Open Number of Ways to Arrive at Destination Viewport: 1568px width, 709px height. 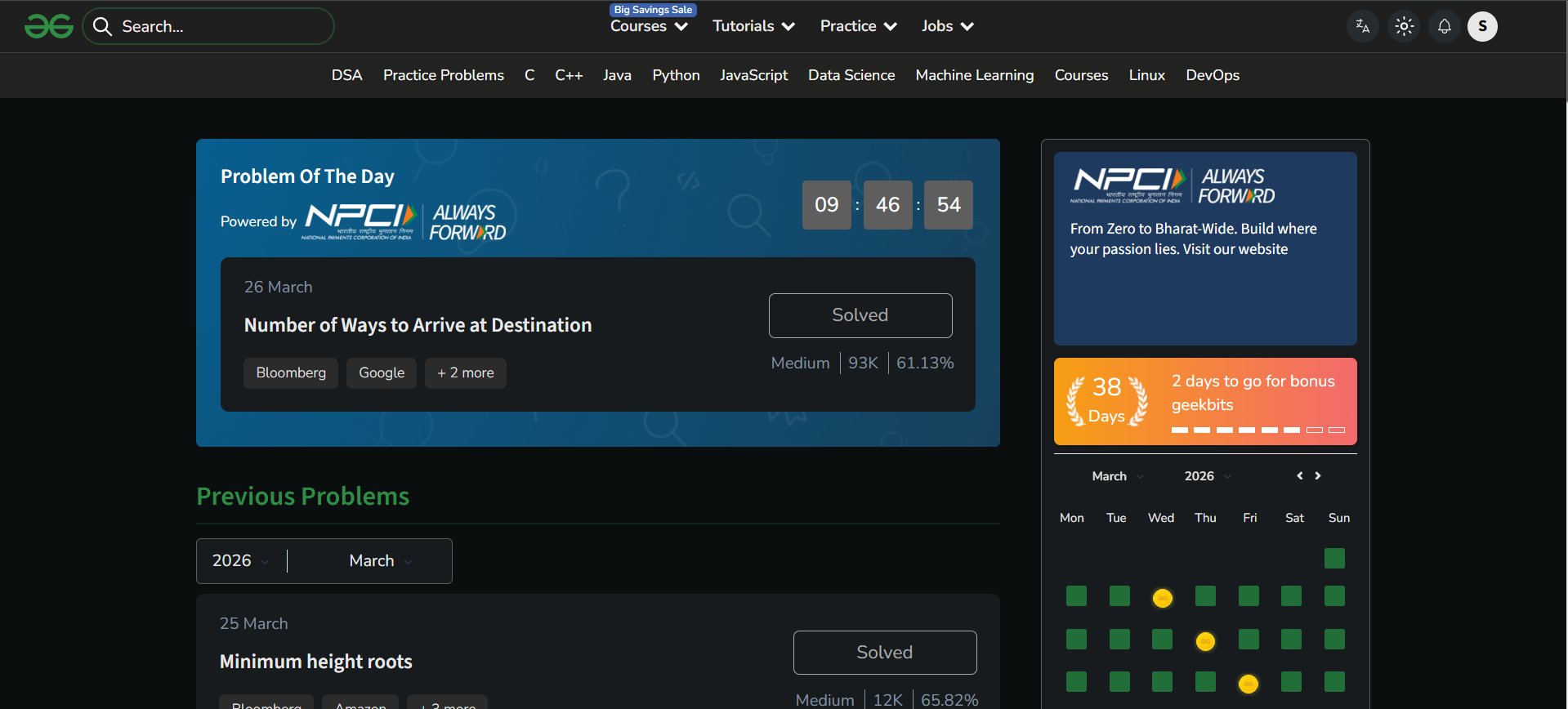(x=418, y=325)
